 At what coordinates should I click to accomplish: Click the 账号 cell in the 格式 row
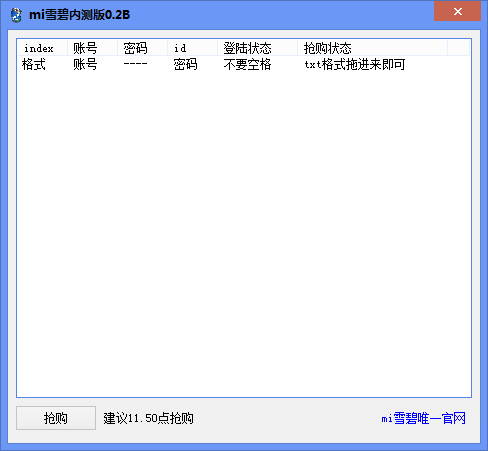point(85,64)
